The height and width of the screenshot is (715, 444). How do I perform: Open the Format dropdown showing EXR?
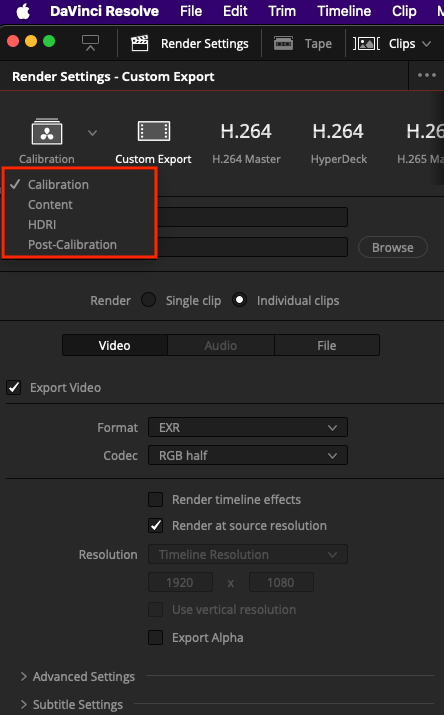point(248,428)
